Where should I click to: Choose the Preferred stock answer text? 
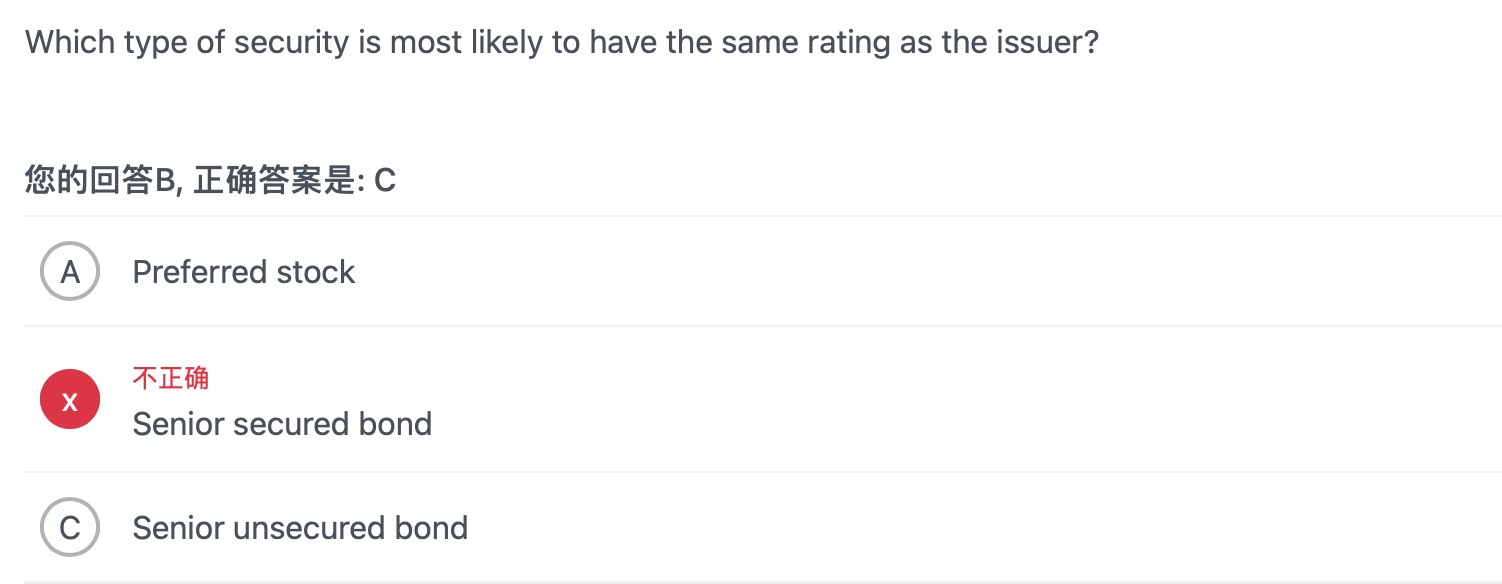pyautogui.click(x=244, y=272)
